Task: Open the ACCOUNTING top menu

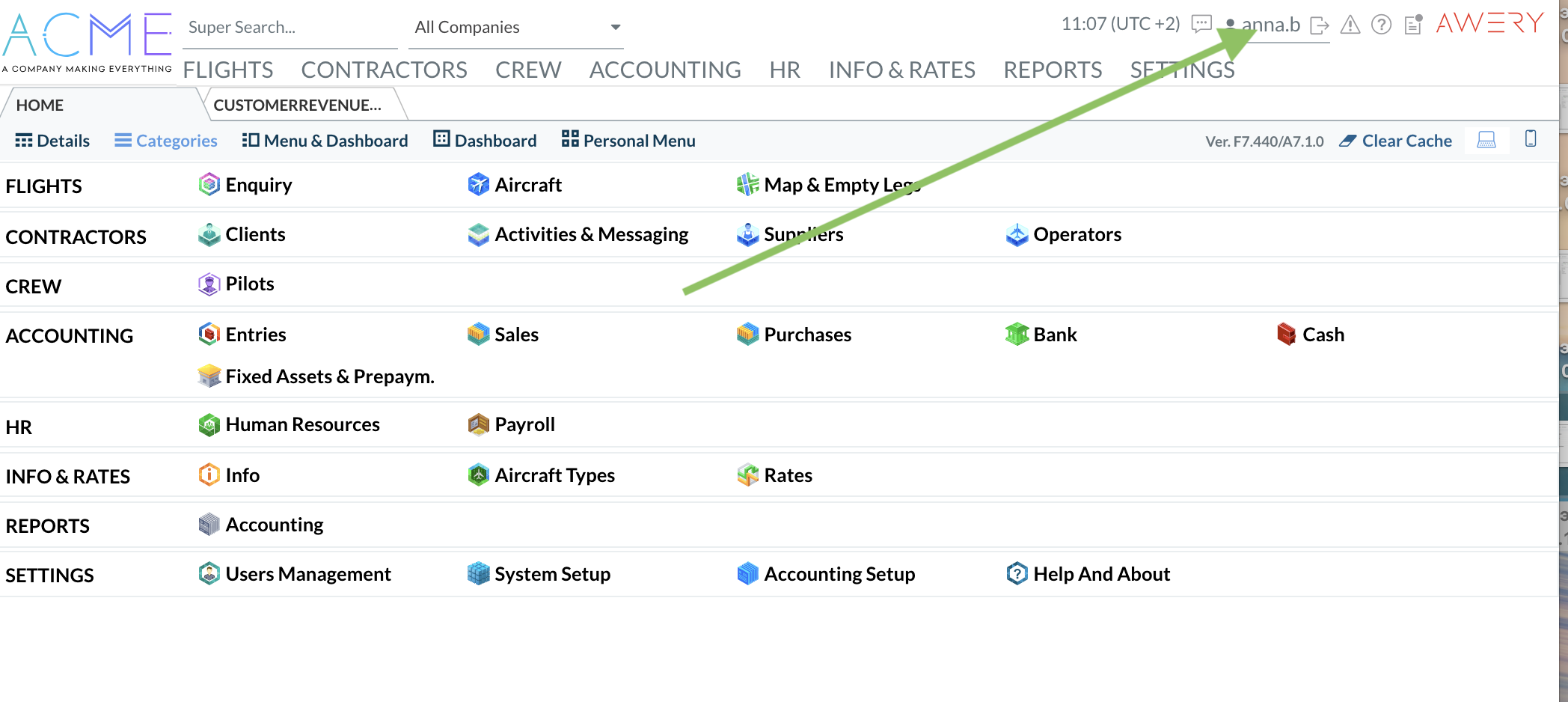Action: pyautogui.click(x=664, y=70)
